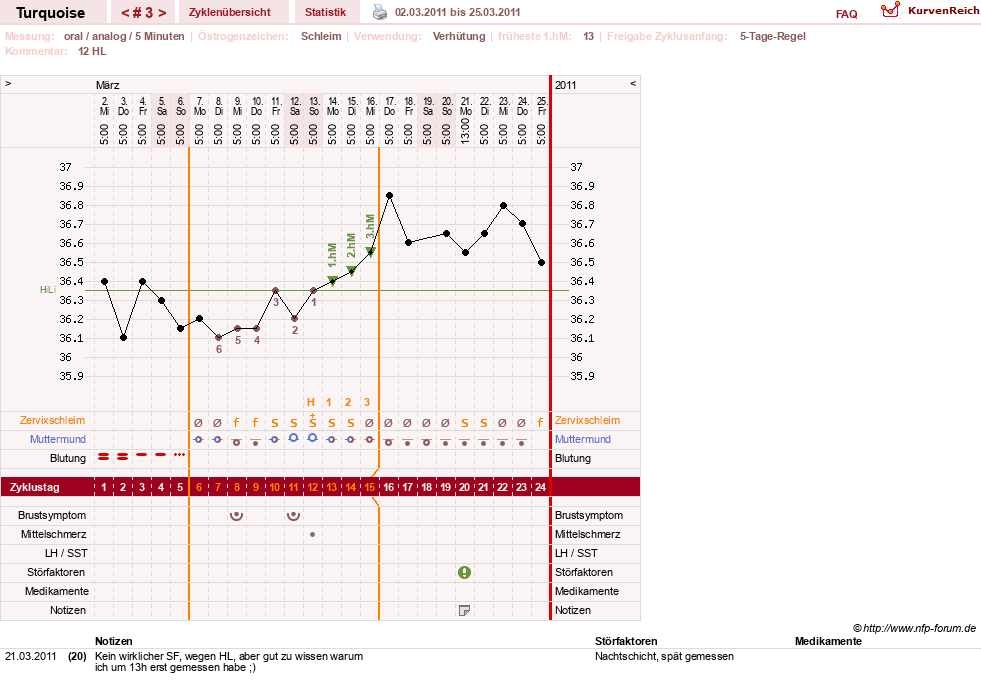Switch to Zyklenübersicht tab
981x694 pixels.
pyautogui.click(x=230, y=12)
